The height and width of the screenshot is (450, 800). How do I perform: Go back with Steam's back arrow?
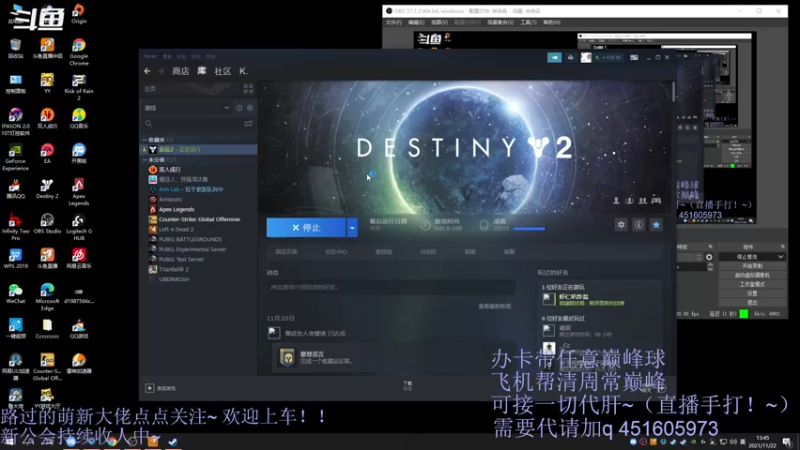point(147,71)
